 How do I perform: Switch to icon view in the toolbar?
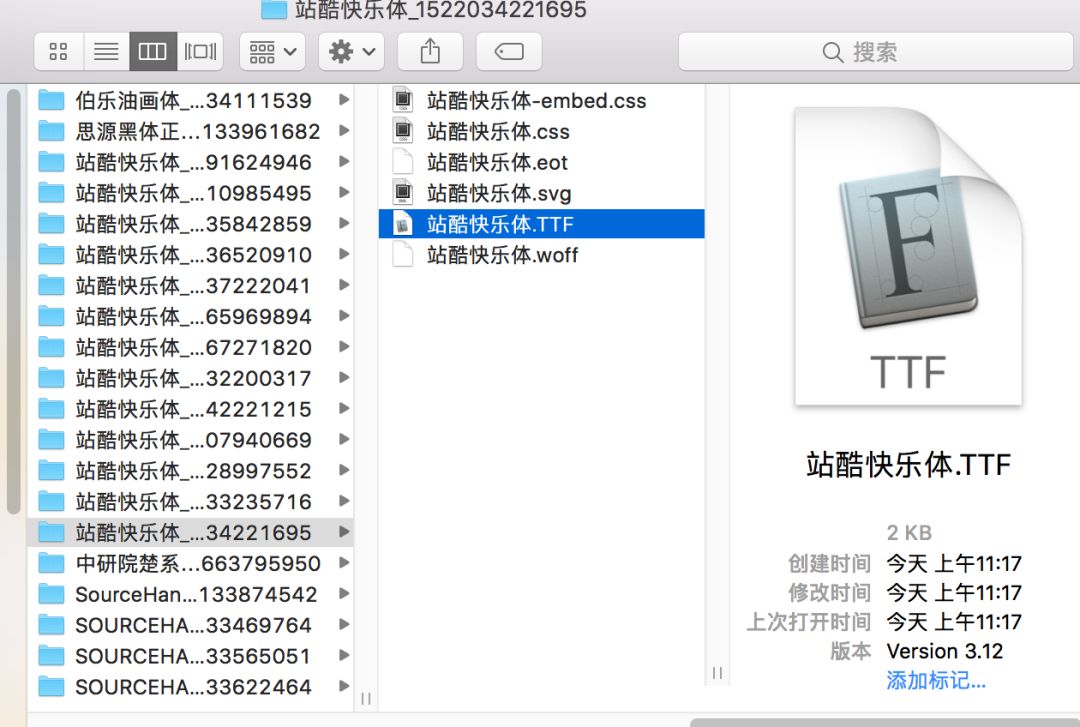pos(59,52)
